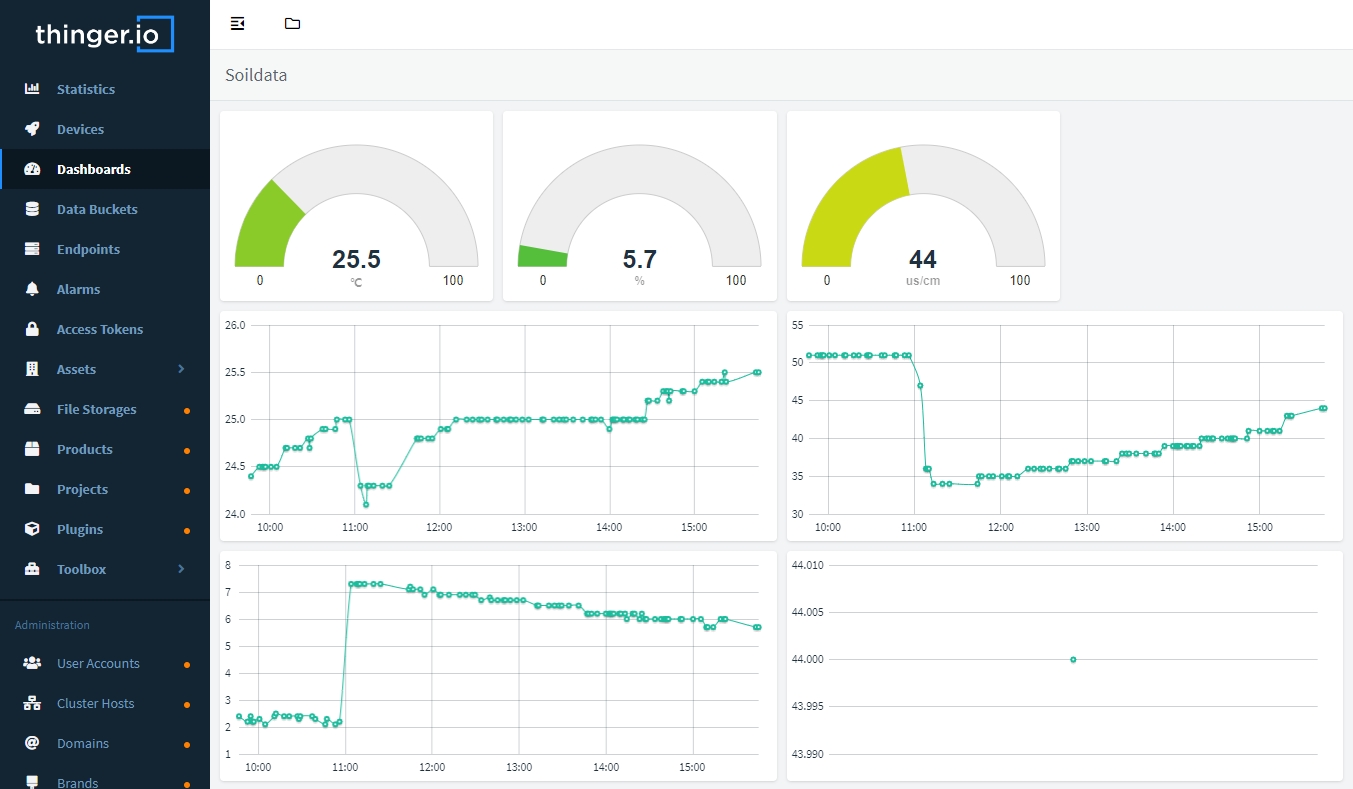The width and height of the screenshot is (1353, 789).
Task: Open the folder icon in the top toolbar
Action: click(x=292, y=23)
